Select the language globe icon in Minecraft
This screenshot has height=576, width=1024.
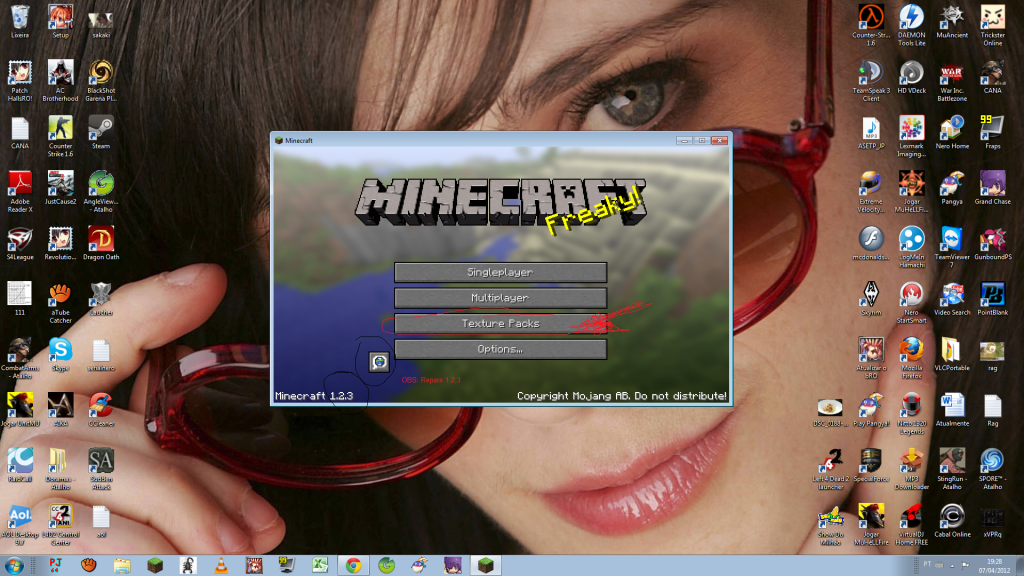pos(378,363)
